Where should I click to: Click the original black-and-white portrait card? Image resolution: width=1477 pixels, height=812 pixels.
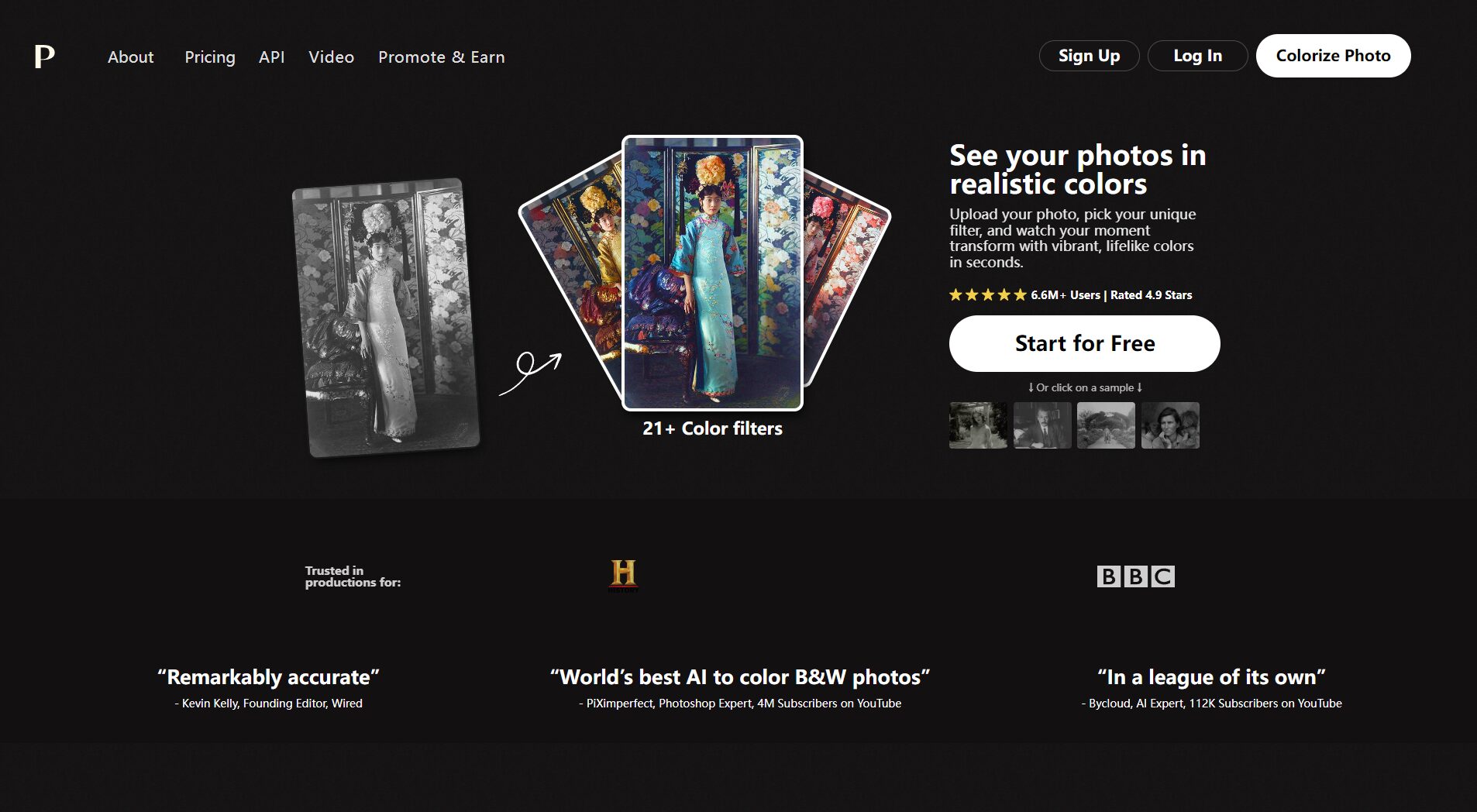(385, 318)
